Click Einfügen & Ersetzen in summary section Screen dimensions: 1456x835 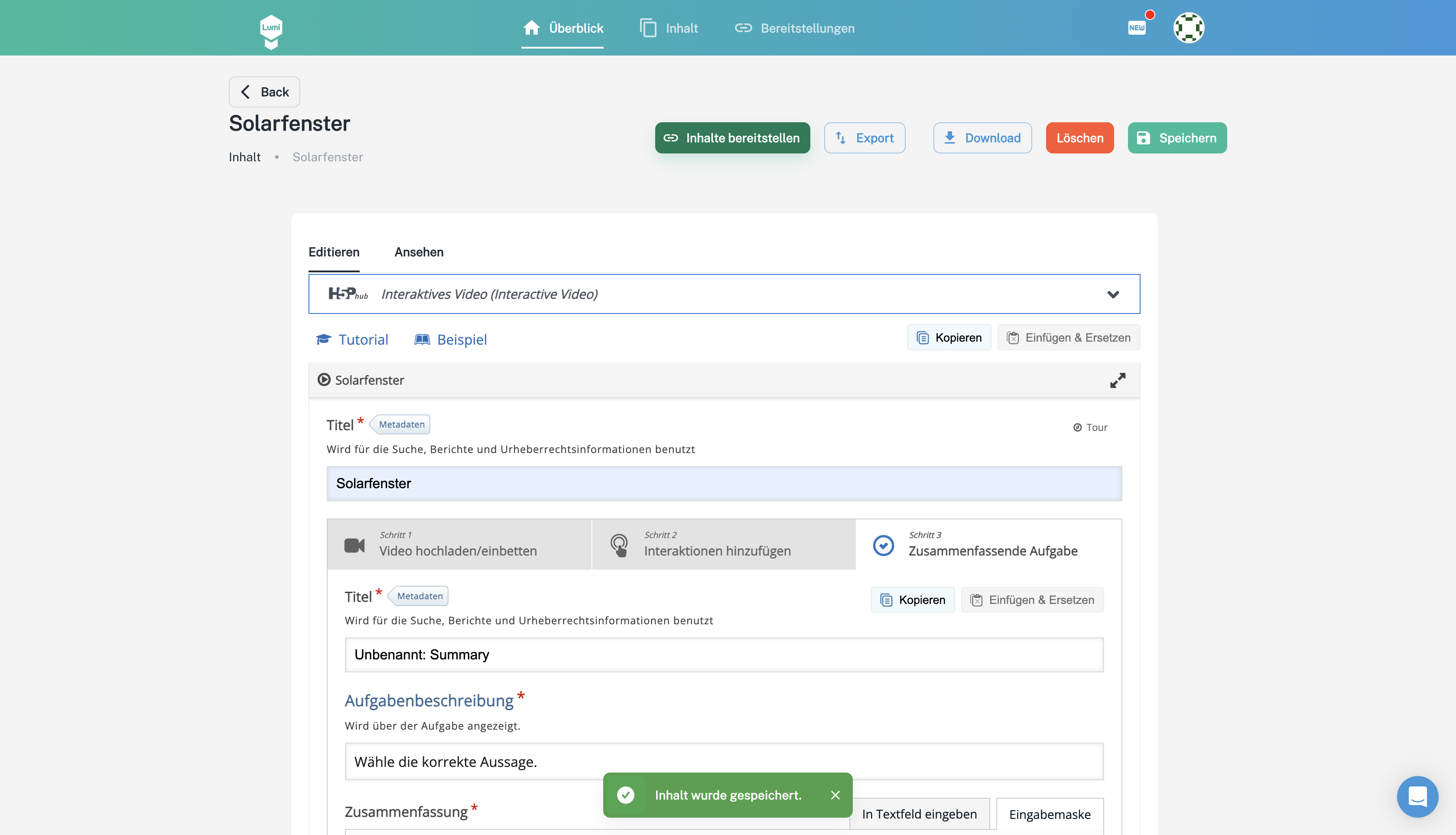click(x=1032, y=600)
